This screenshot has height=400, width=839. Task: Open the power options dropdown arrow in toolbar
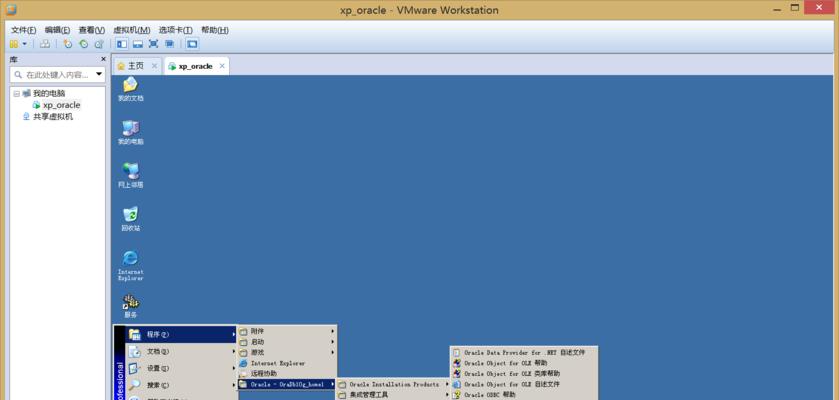click(25, 44)
